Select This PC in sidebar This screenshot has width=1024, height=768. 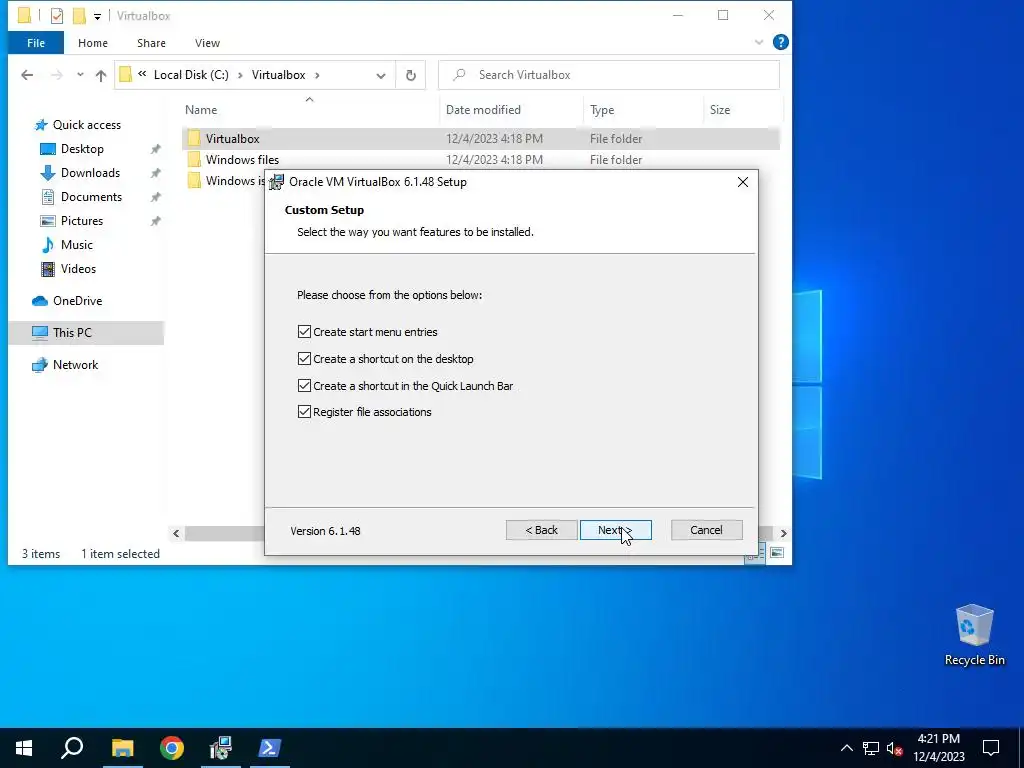72,332
